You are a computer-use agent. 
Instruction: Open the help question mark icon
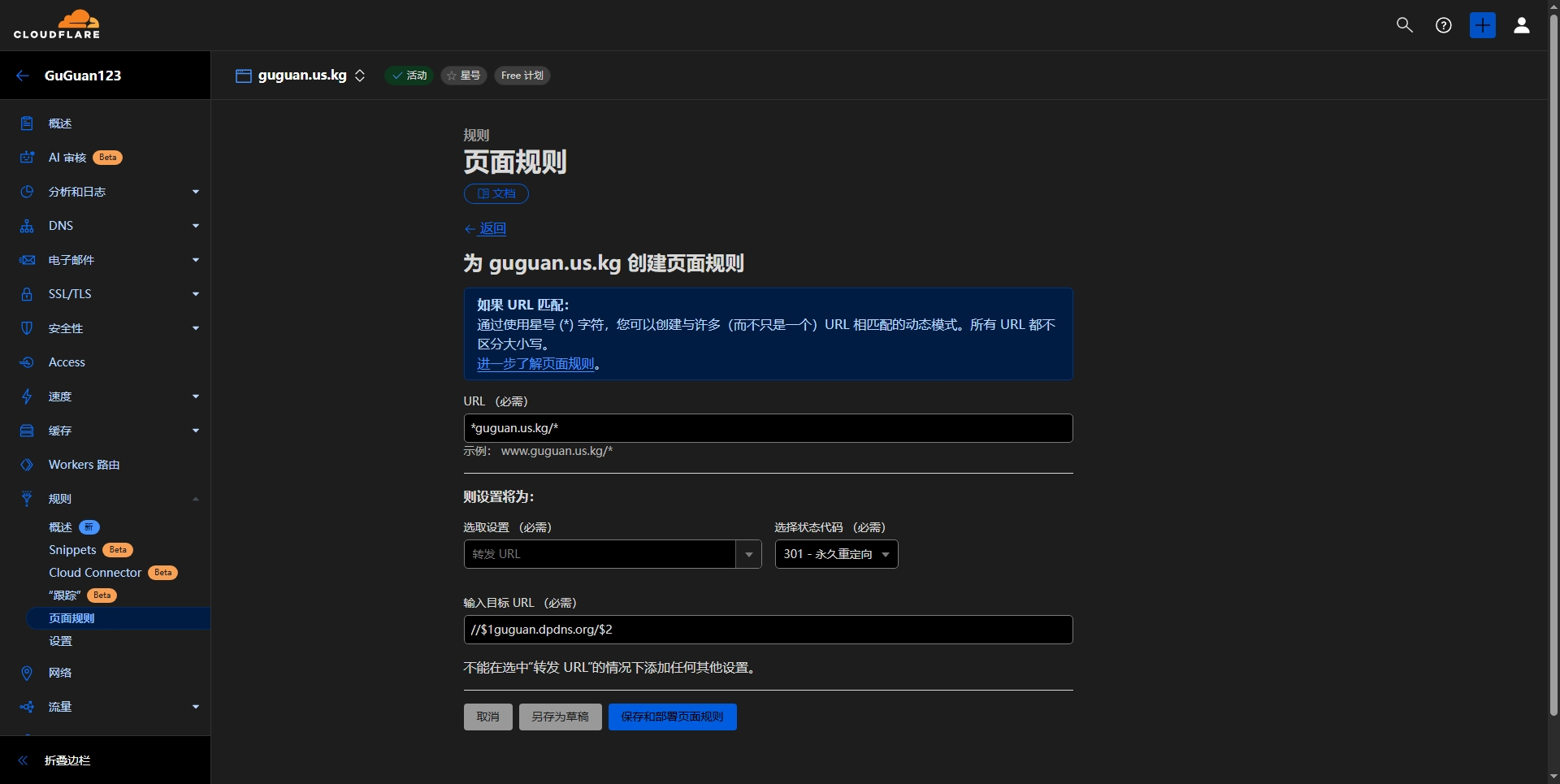click(x=1444, y=25)
